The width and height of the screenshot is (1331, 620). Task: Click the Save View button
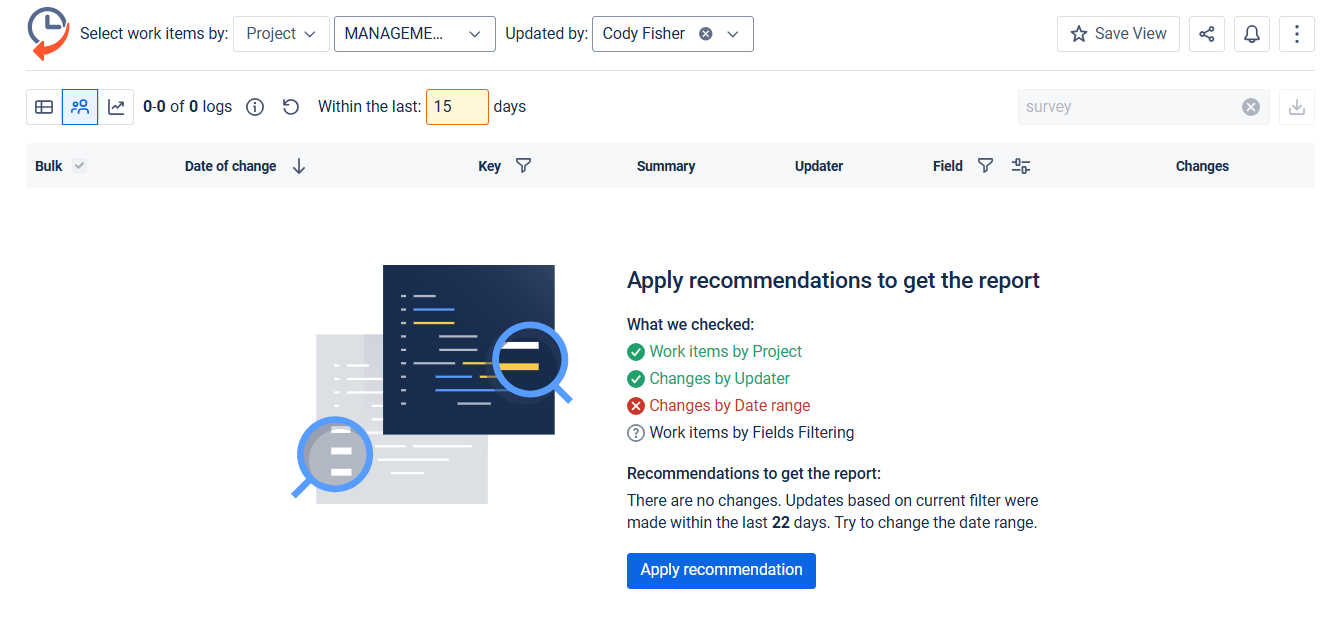click(1118, 34)
